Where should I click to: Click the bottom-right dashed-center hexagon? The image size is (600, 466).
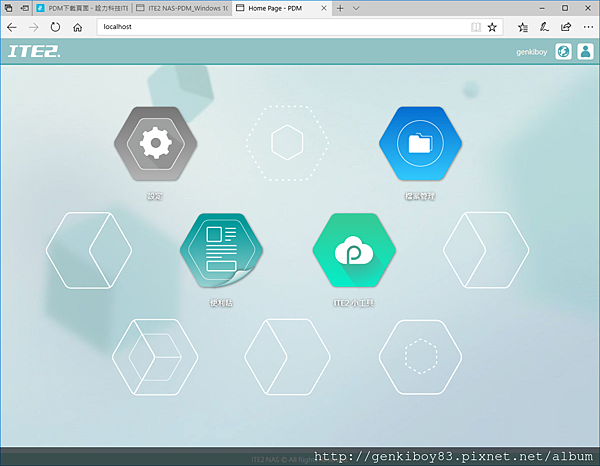pos(420,357)
